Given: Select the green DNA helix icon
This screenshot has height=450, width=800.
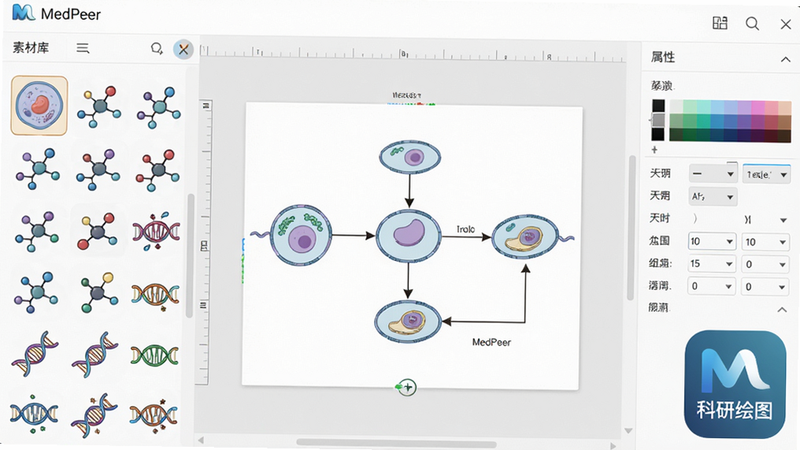Looking at the screenshot, I should [x=155, y=355].
